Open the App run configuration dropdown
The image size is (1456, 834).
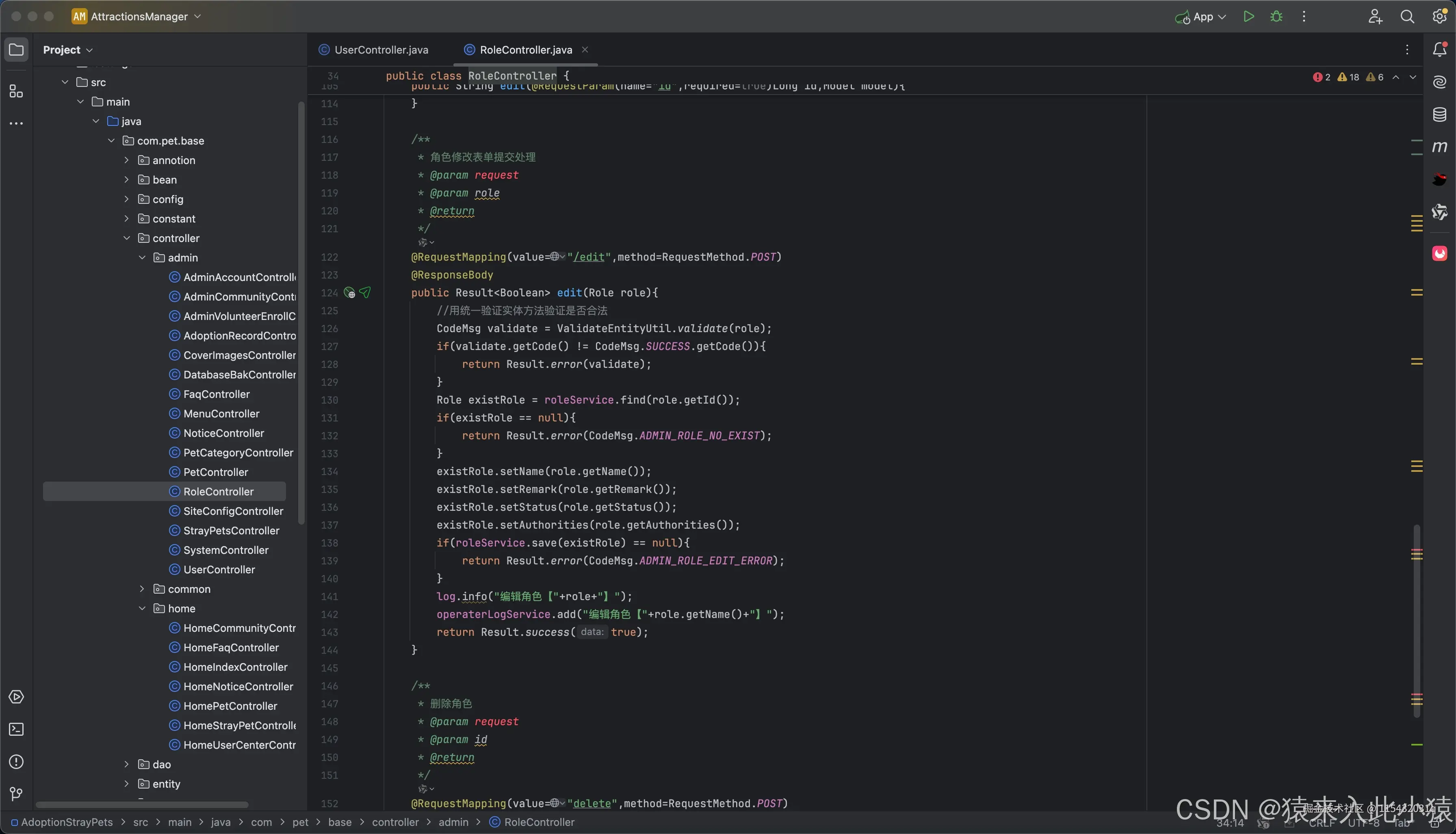tap(1200, 17)
